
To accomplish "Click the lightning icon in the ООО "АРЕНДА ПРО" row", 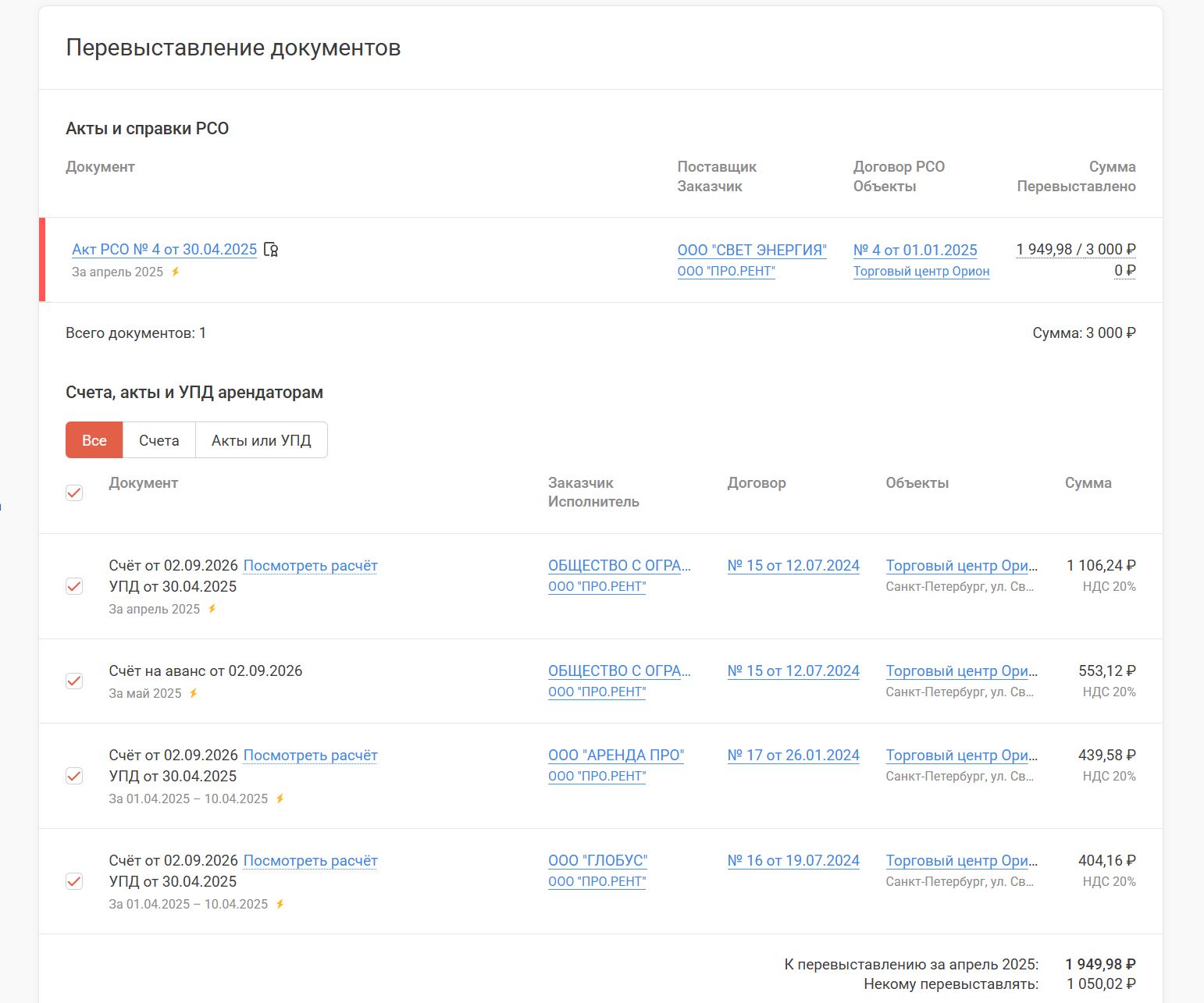I will pyautogui.click(x=280, y=798).
